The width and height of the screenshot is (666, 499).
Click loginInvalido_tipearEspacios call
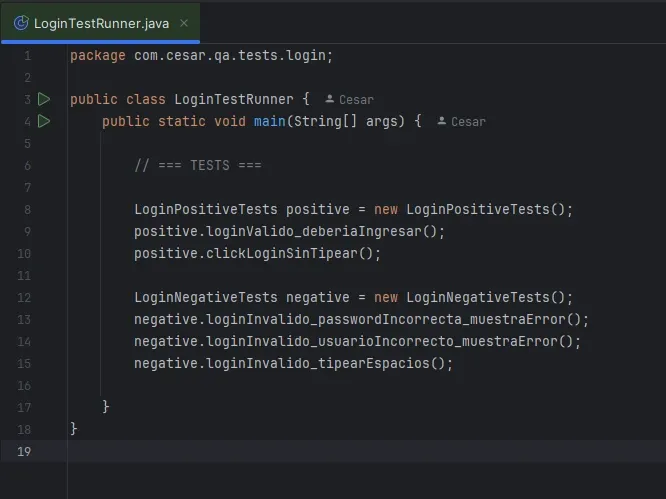coord(325,364)
